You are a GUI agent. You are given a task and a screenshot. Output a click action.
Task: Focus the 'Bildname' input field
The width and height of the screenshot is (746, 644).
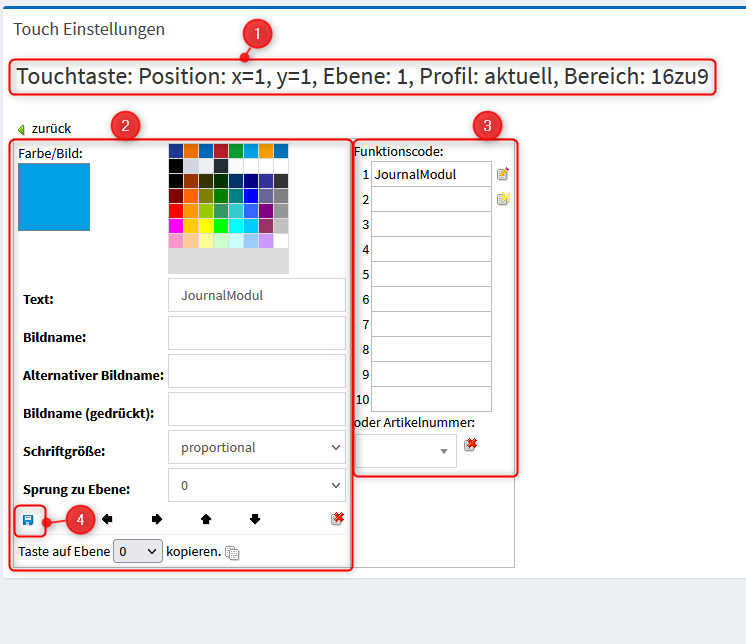click(257, 334)
